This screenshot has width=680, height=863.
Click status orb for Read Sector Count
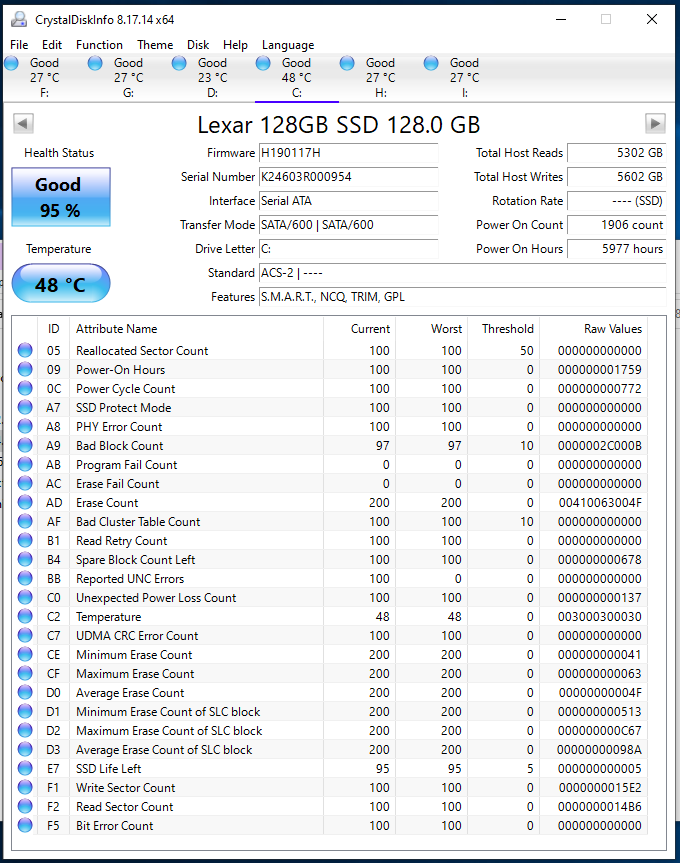pos(25,806)
